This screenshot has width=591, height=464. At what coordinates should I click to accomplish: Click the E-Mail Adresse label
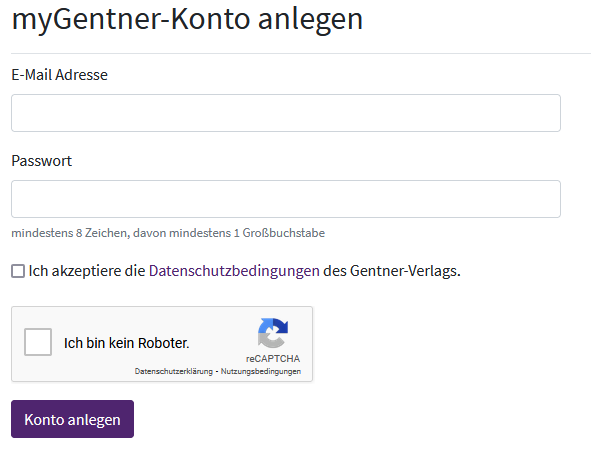click(x=59, y=75)
